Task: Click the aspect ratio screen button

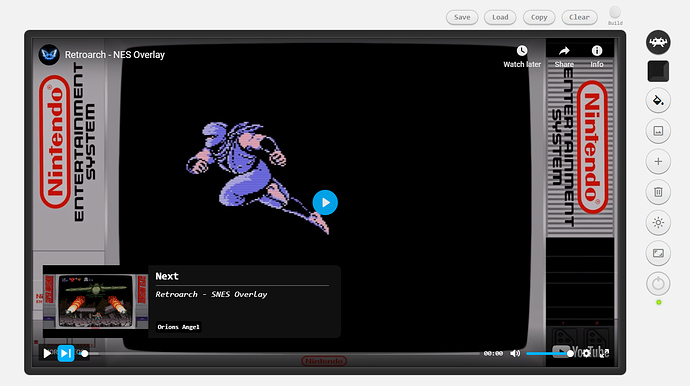Action: [658, 253]
